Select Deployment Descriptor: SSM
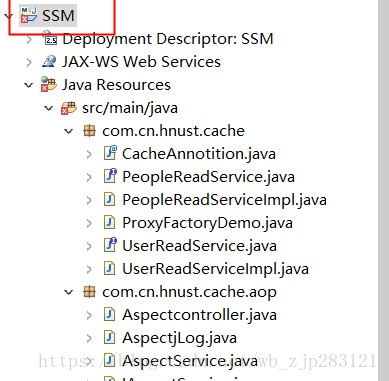This screenshot has width=389, height=381. click(168, 39)
